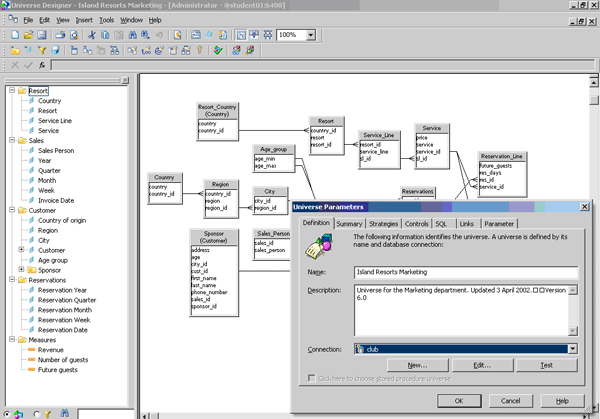Click the binoculars search icon below the tree
The width and height of the screenshot is (600, 419).
click(x=65, y=413)
